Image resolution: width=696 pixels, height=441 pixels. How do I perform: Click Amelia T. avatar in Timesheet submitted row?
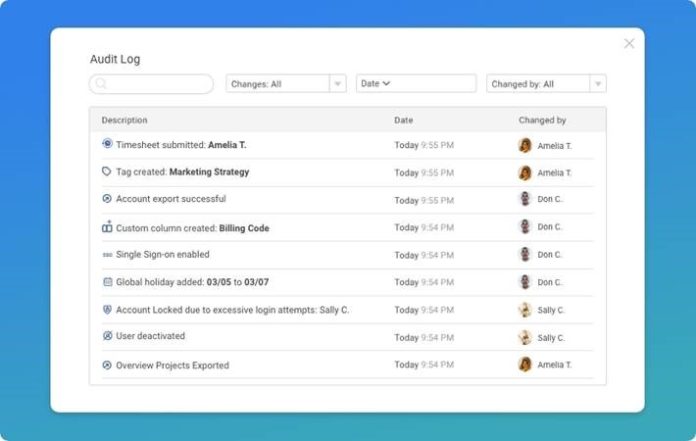click(x=525, y=145)
